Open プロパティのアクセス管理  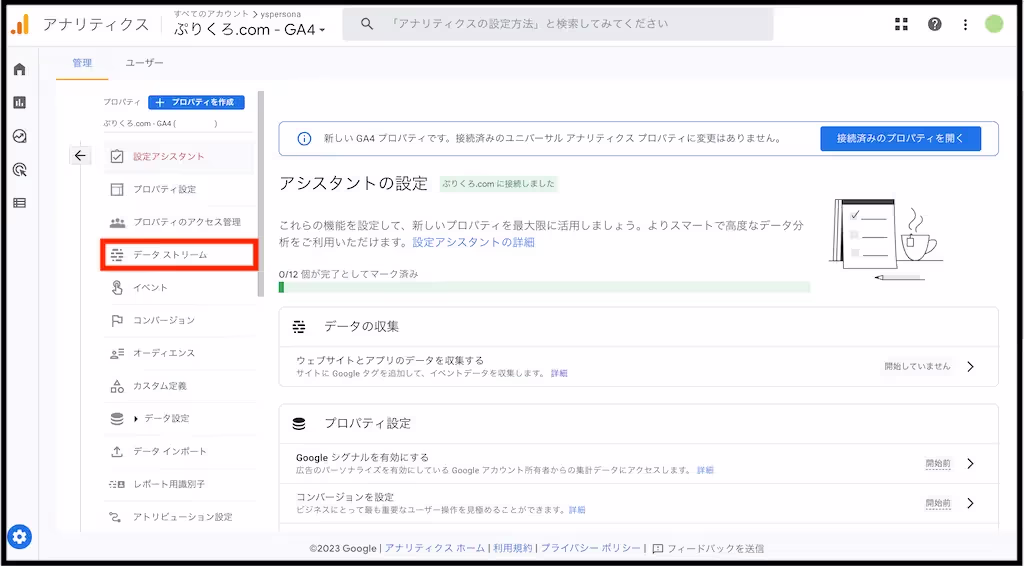point(179,222)
